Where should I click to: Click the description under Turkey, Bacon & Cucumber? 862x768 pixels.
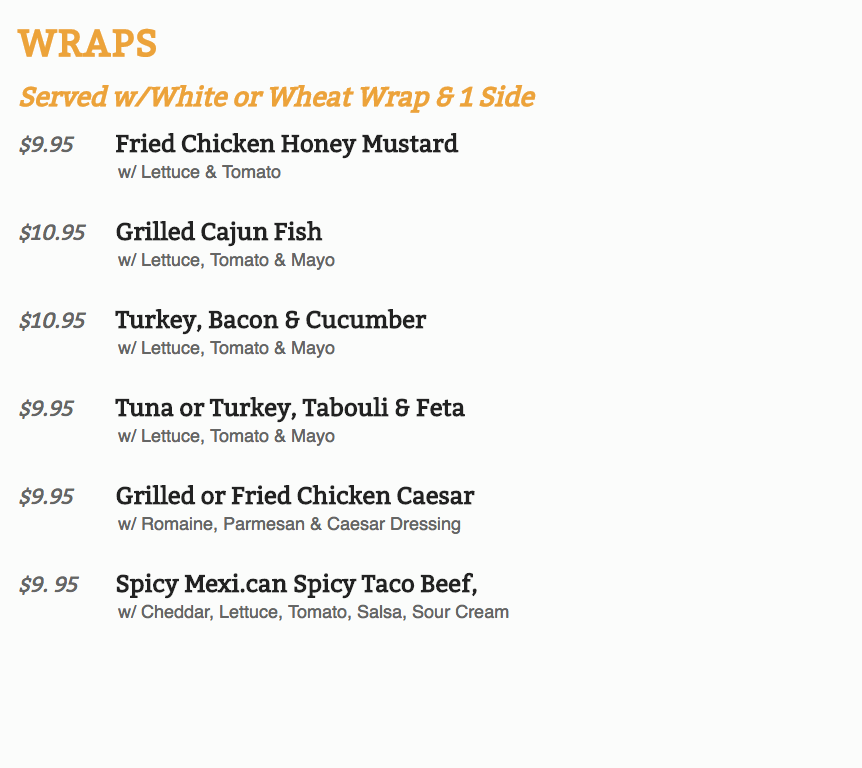pos(226,348)
